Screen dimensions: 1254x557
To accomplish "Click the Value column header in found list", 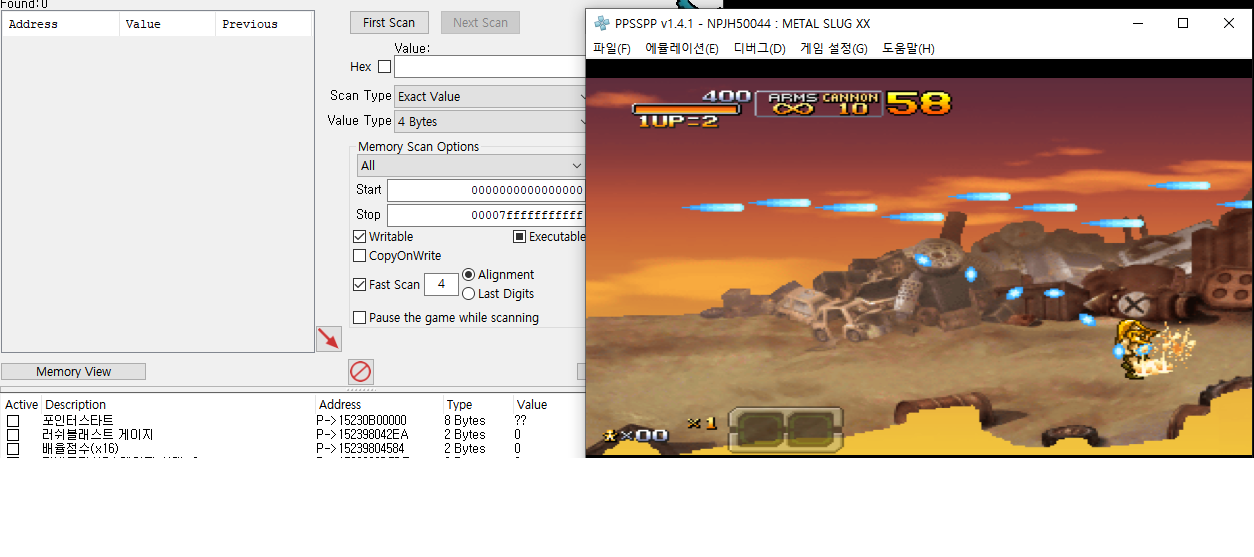I will pyautogui.click(x=167, y=24).
